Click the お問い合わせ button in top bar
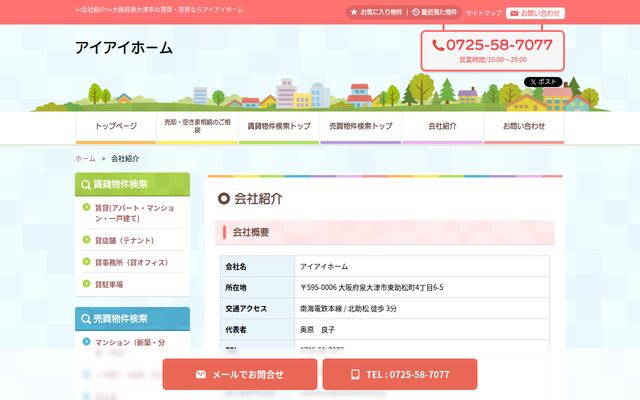 pyautogui.click(x=536, y=13)
